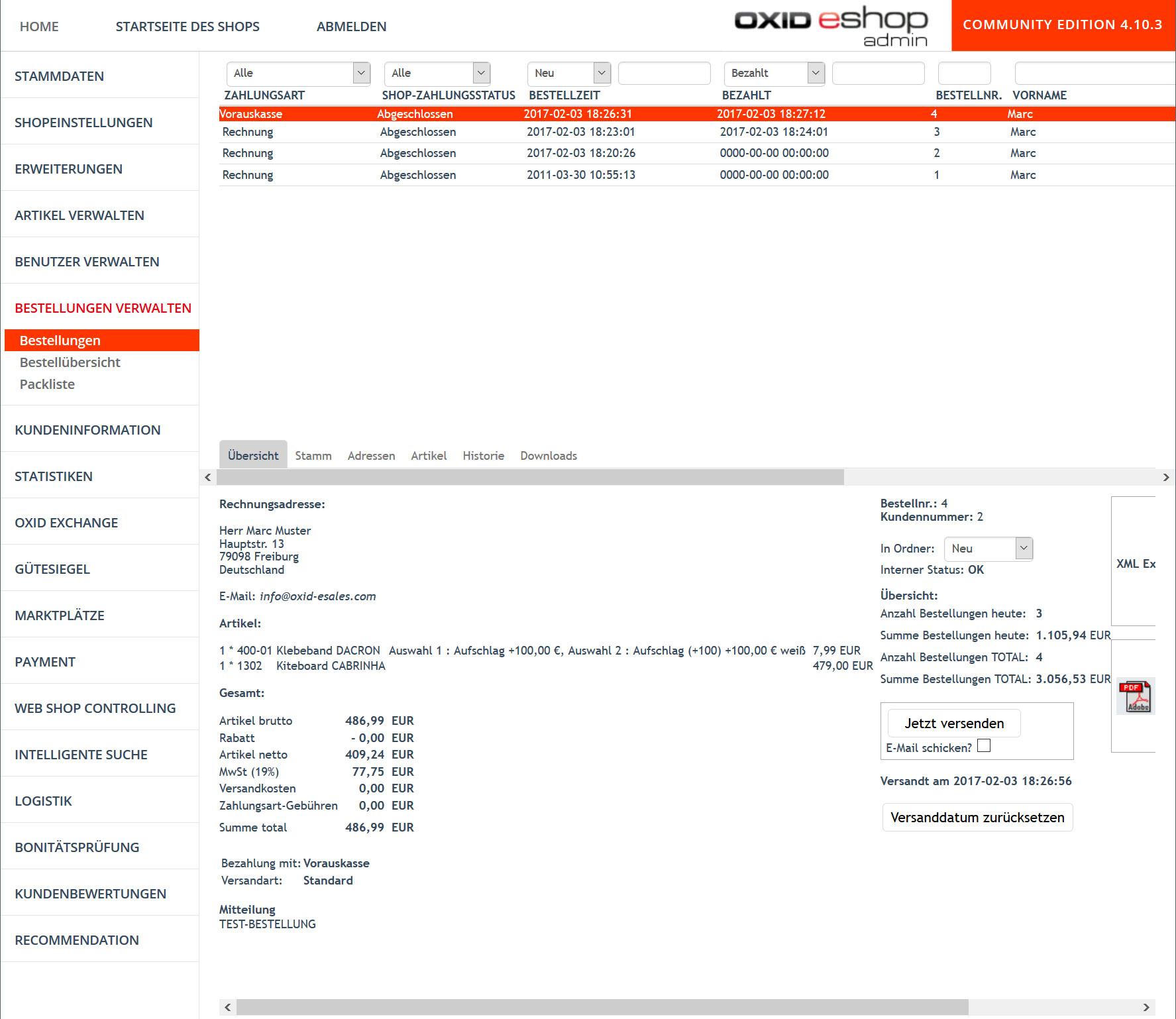
Task: Switch to the Artikel tab
Action: coord(429,456)
